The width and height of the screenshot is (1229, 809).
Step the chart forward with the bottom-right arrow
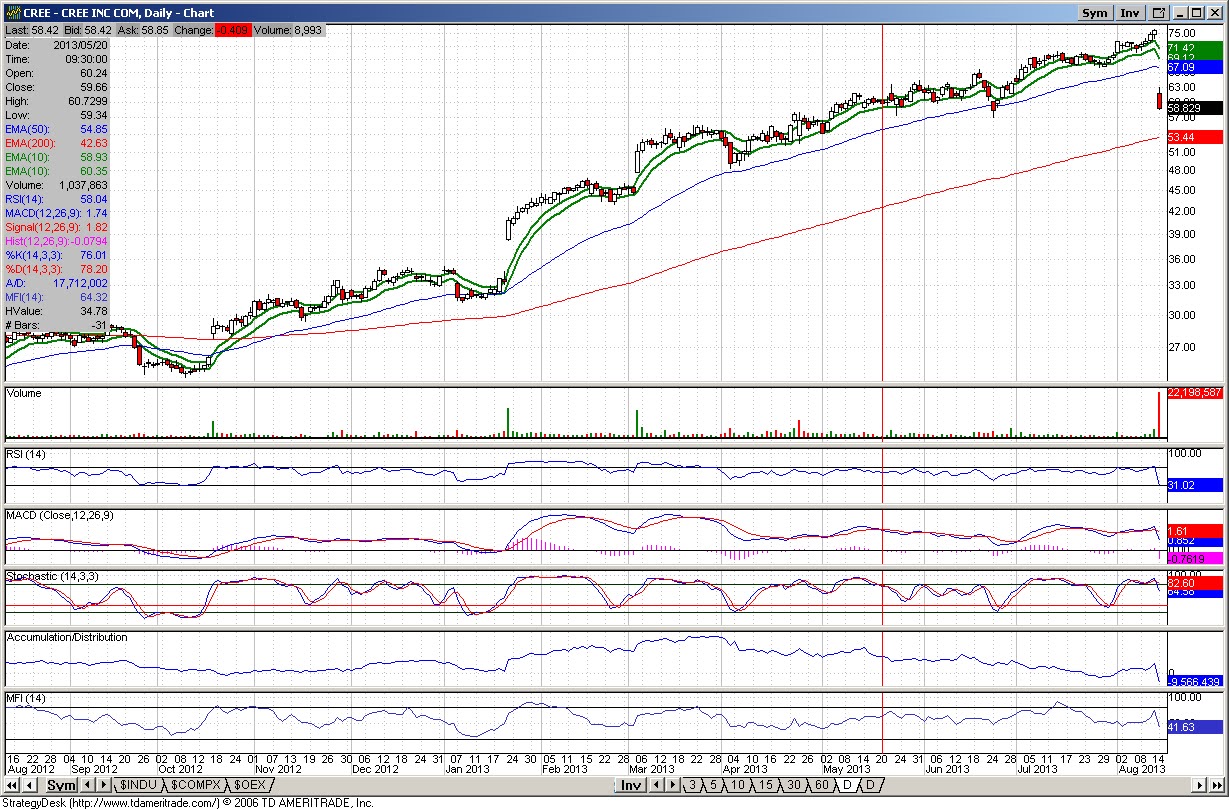(x=1199, y=785)
